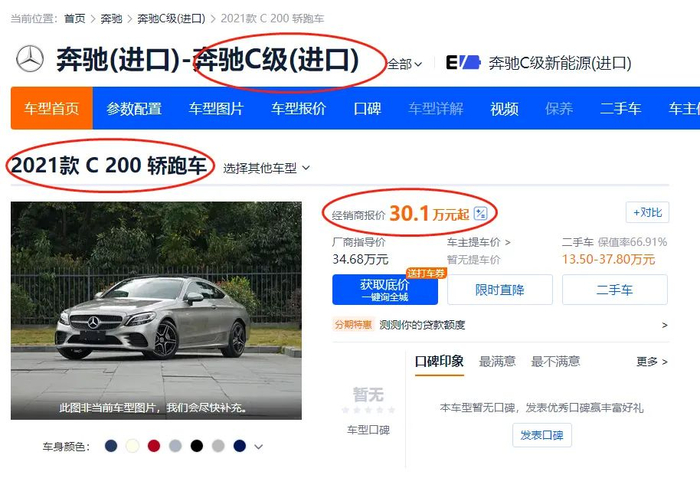Screen dimensions: 700x485
Task: Switch to 参数配置 tab
Action: click(x=134, y=109)
